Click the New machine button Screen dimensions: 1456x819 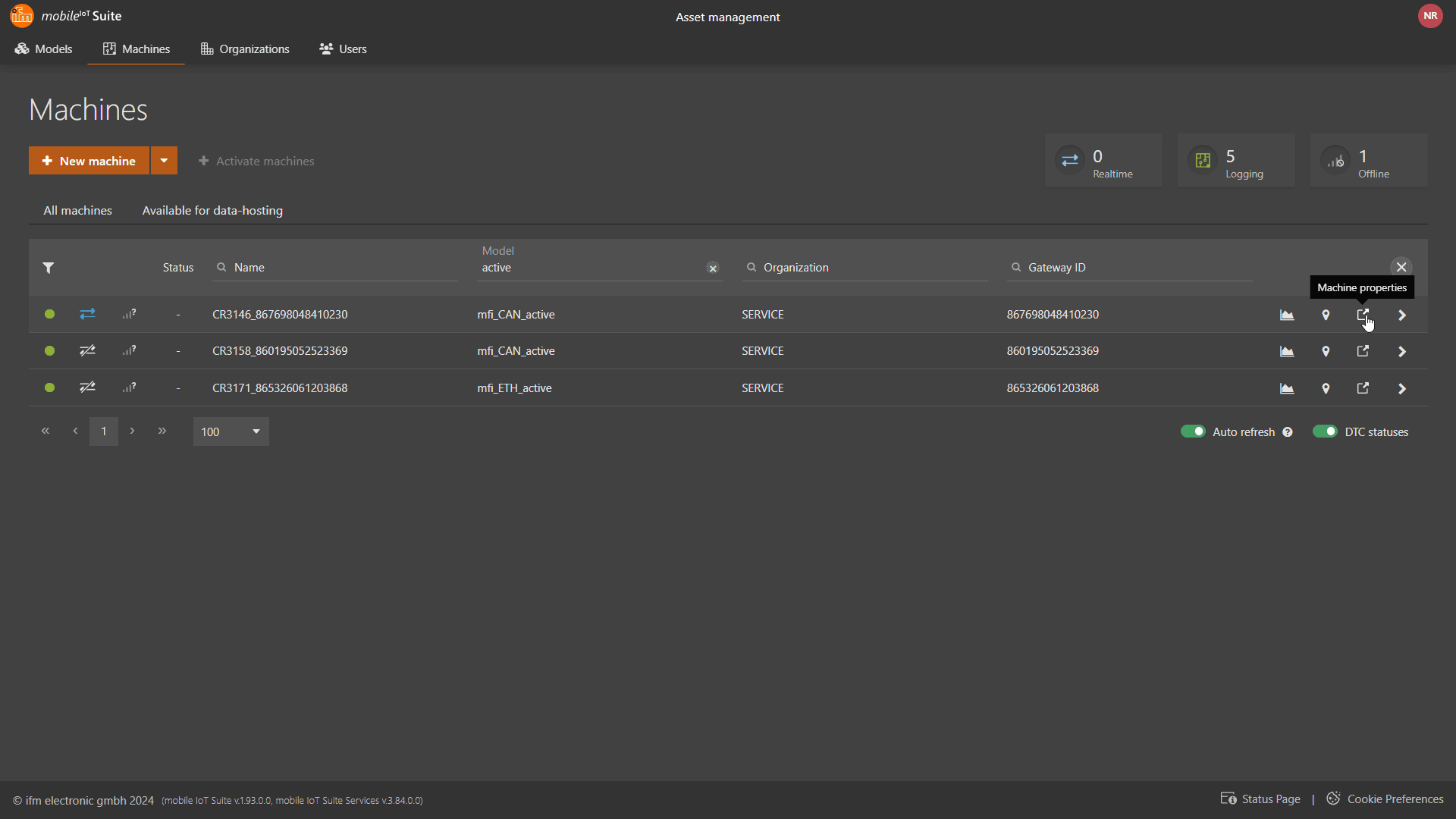[89, 161]
